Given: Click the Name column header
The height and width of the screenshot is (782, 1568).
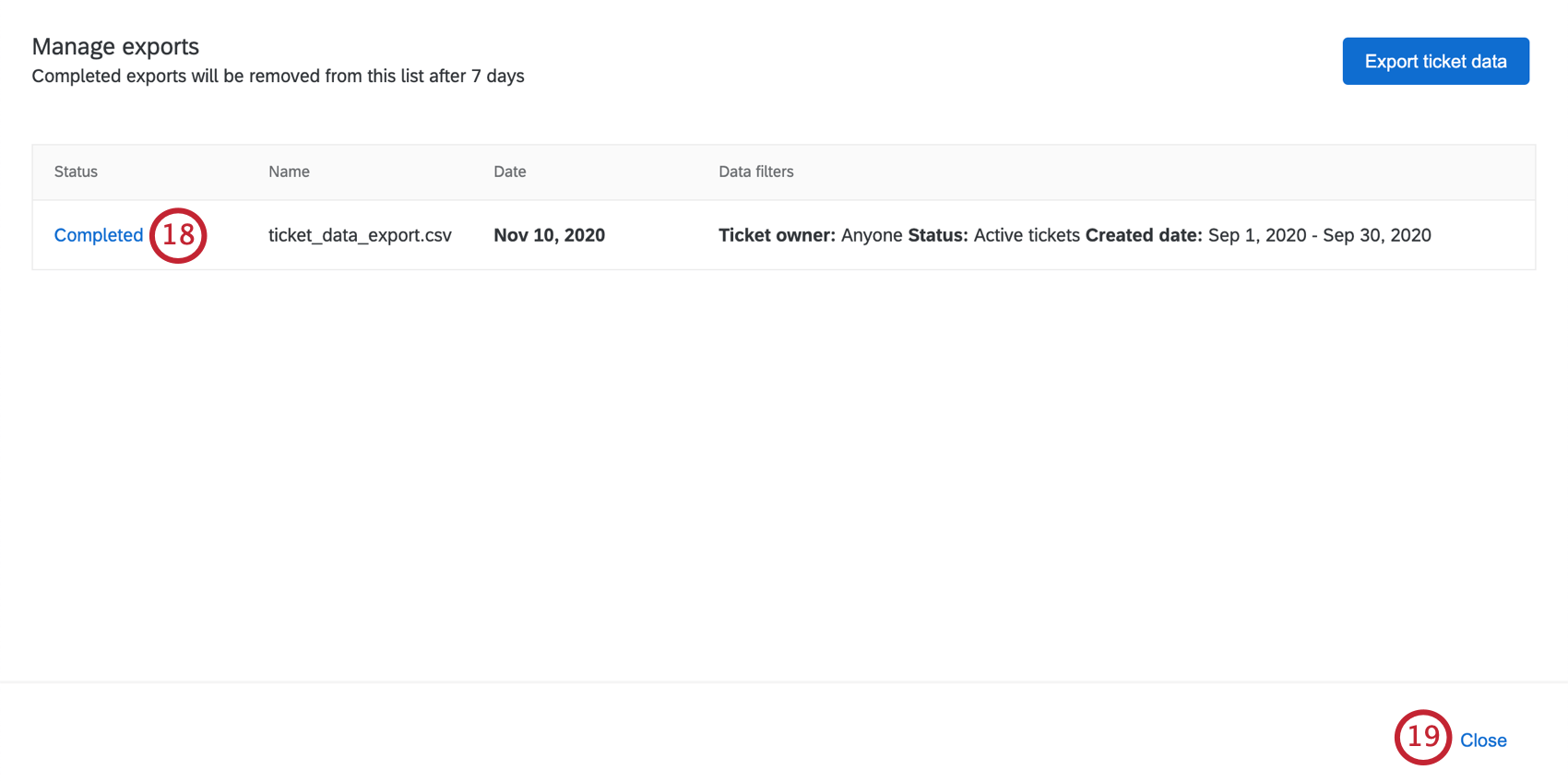Looking at the screenshot, I should pyautogui.click(x=289, y=172).
